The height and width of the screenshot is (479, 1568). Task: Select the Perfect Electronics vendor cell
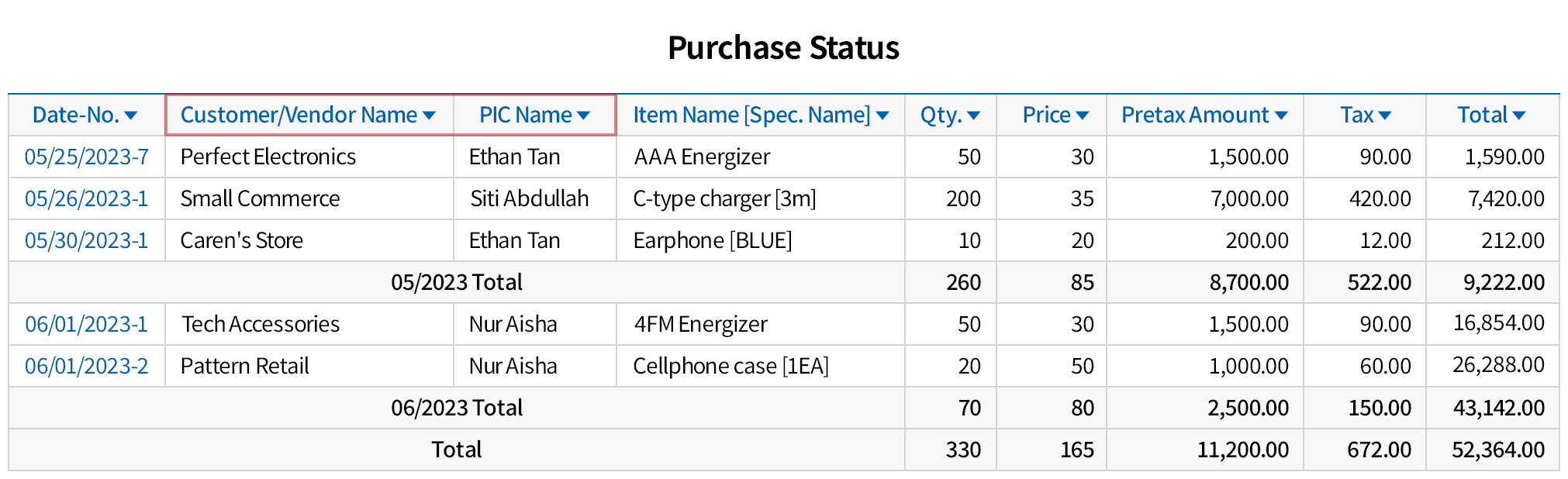(x=268, y=157)
